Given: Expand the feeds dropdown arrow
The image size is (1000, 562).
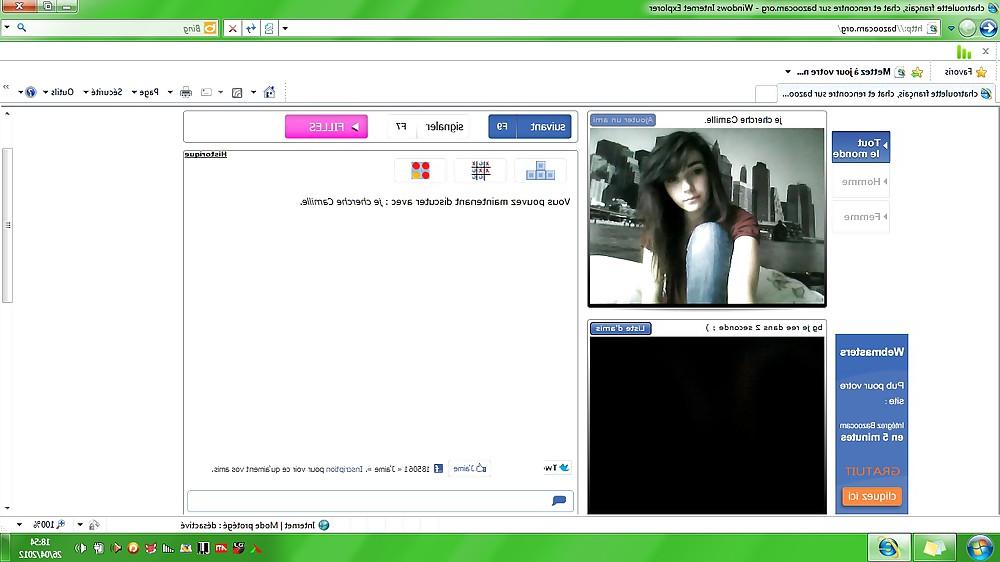Looking at the screenshot, I should pyautogui.click(x=221, y=92).
